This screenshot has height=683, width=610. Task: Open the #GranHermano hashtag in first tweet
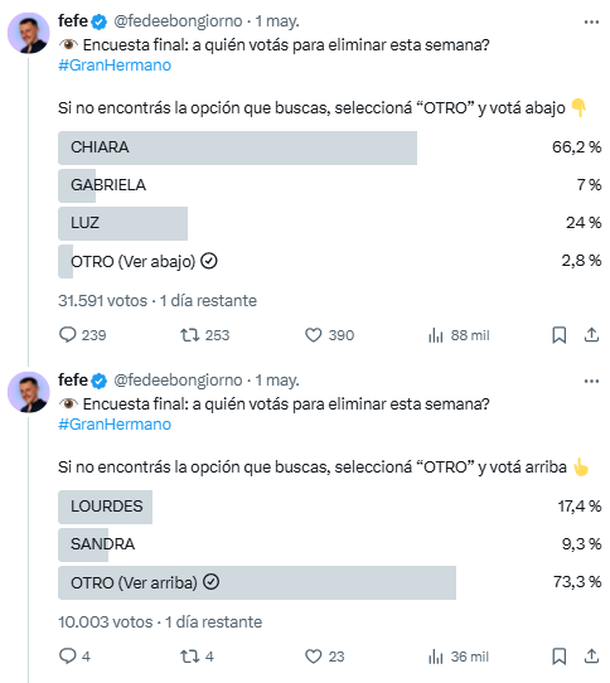(x=115, y=65)
